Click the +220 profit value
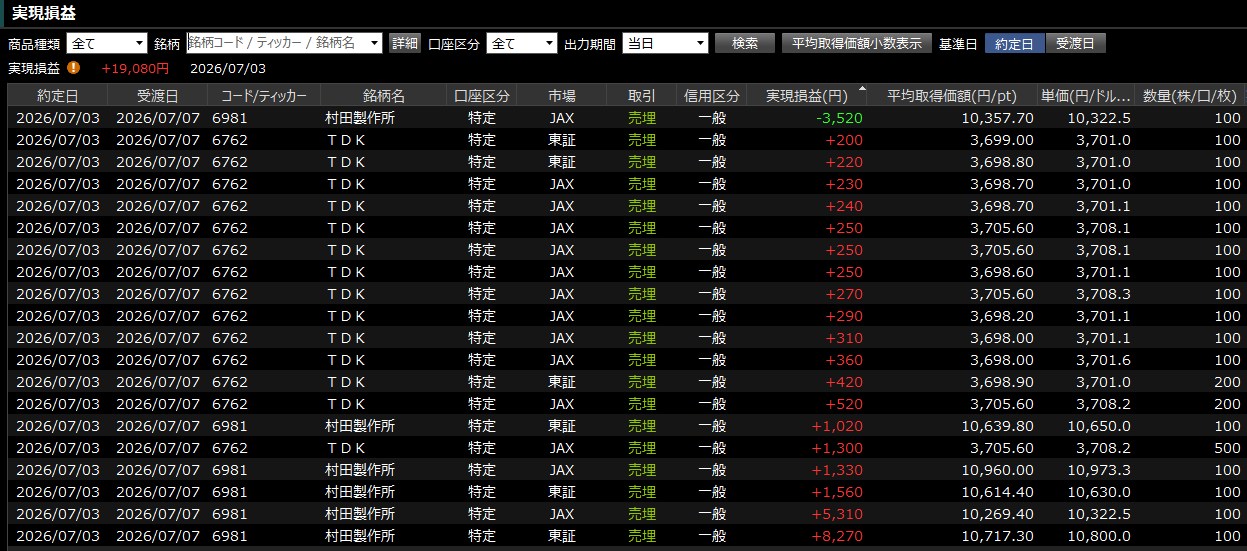The height and width of the screenshot is (551, 1247). (x=844, y=162)
